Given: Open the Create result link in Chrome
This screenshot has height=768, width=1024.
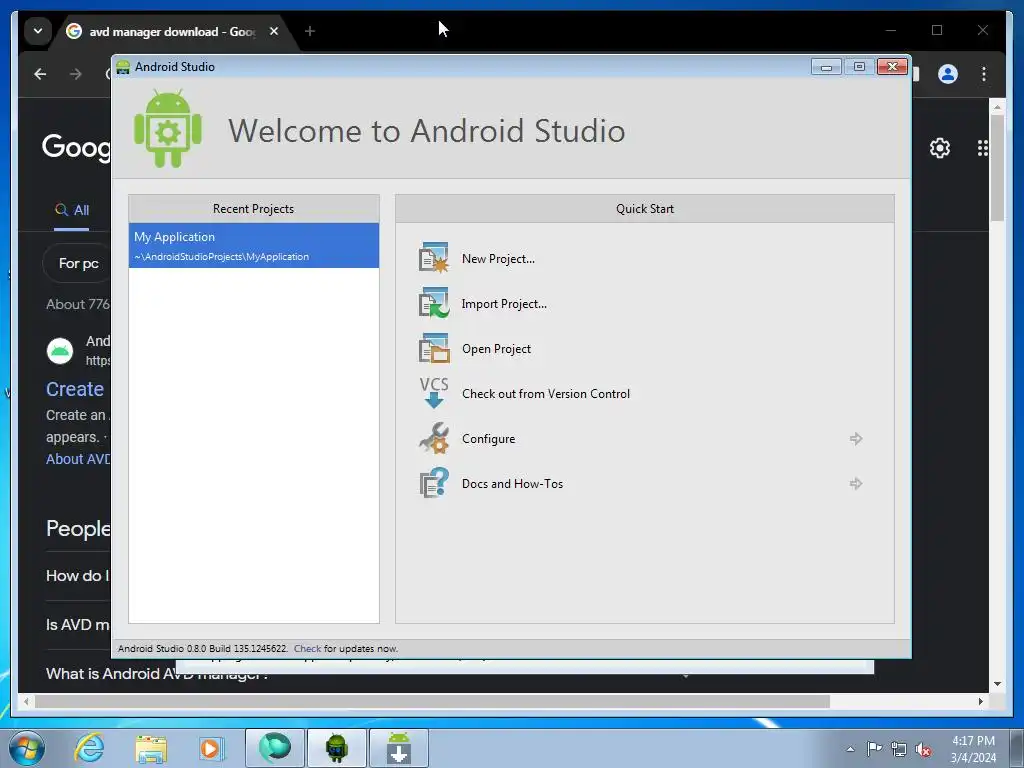Looking at the screenshot, I should tap(74, 389).
